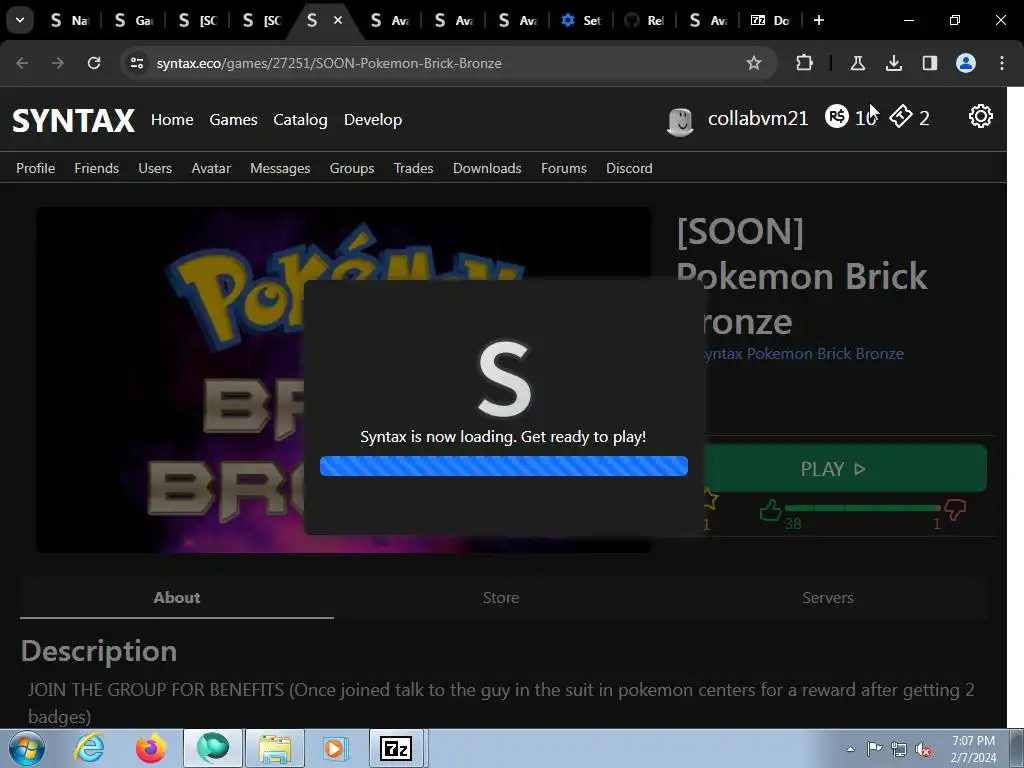
Task: Click the Robux currency icon
Action: 837,116
